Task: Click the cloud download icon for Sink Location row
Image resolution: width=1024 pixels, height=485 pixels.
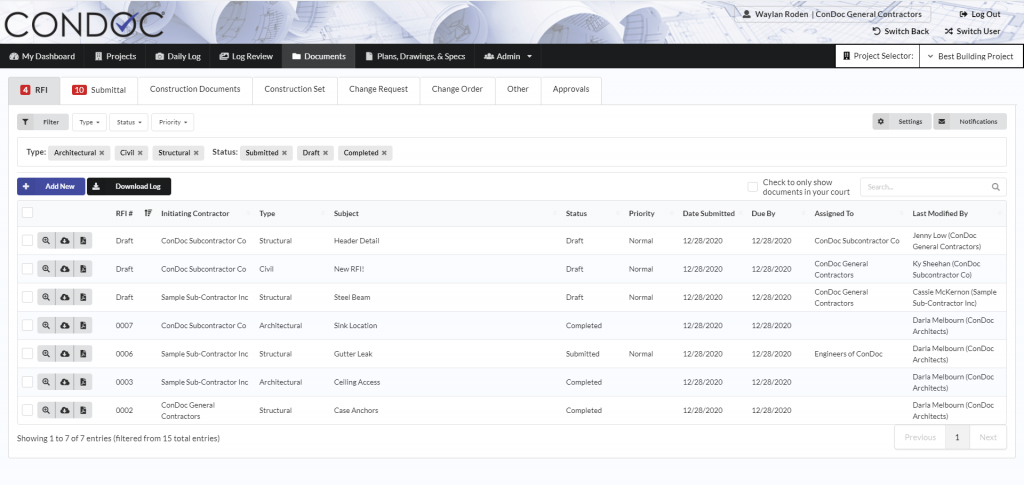Action: point(65,325)
